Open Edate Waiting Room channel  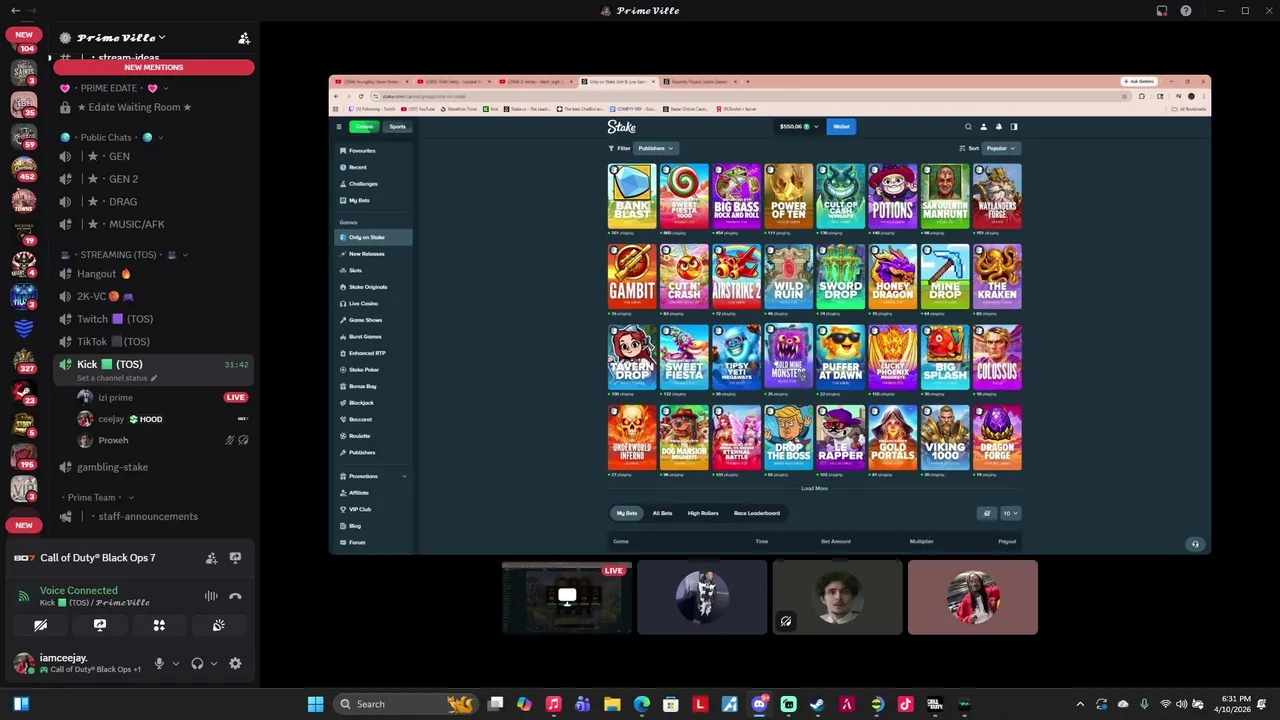click(154, 107)
